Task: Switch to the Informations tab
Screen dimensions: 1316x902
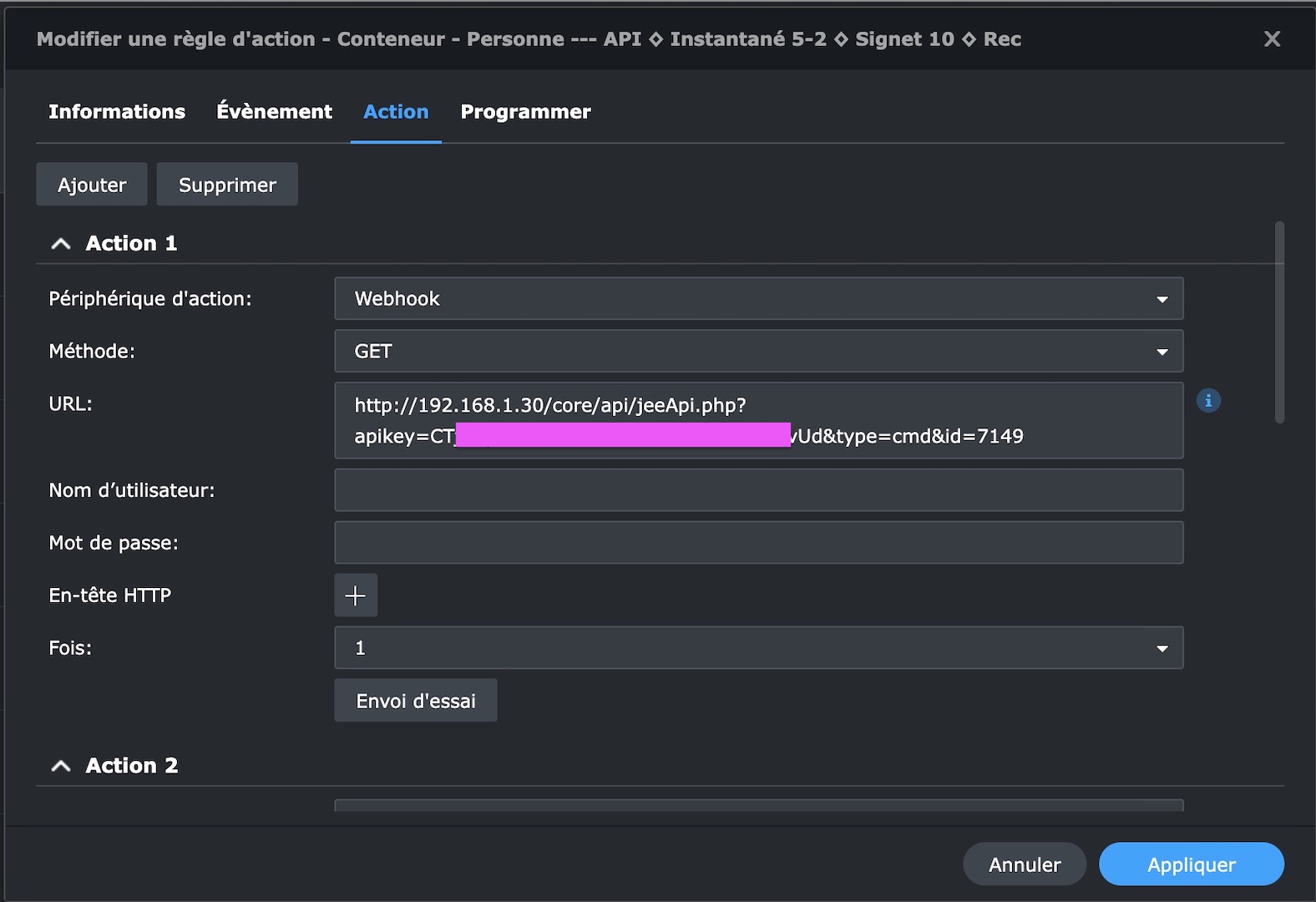Action: point(117,112)
